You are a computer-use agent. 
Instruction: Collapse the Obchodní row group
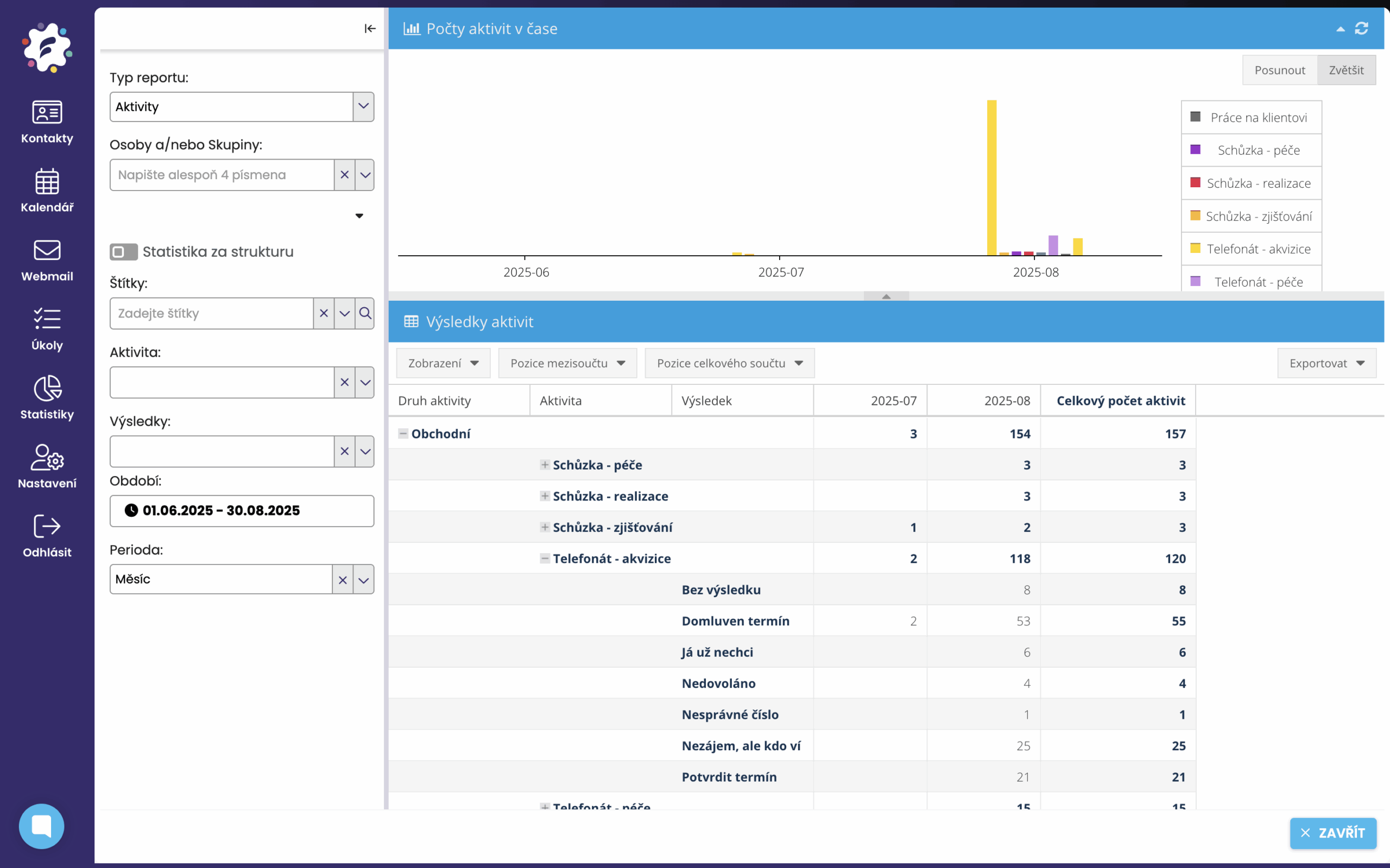(403, 433)
